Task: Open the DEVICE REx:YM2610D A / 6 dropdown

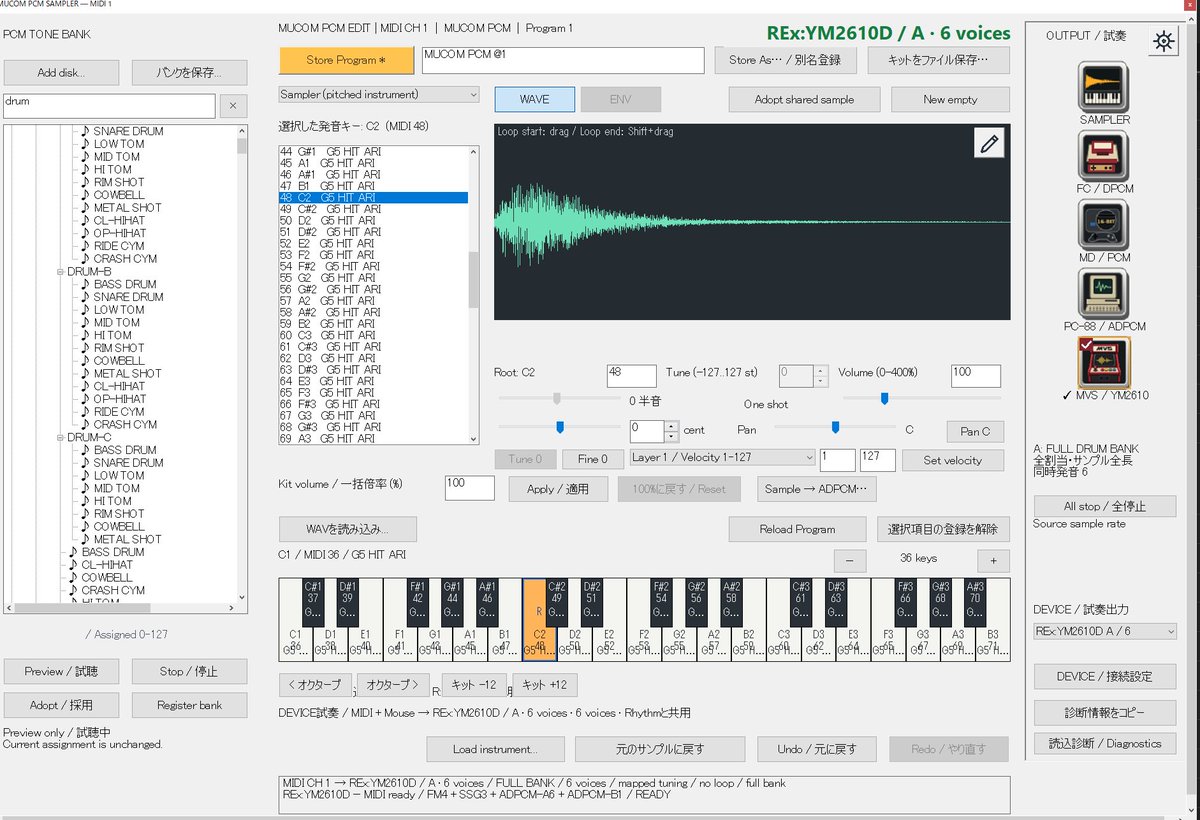Action: click(1105, 631)
